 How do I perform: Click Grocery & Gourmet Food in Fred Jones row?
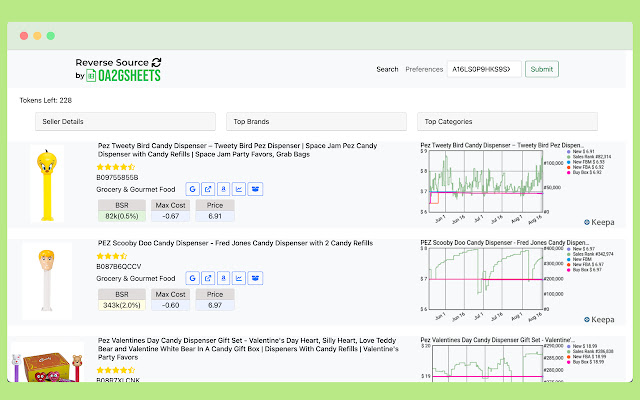coord(136,278)
